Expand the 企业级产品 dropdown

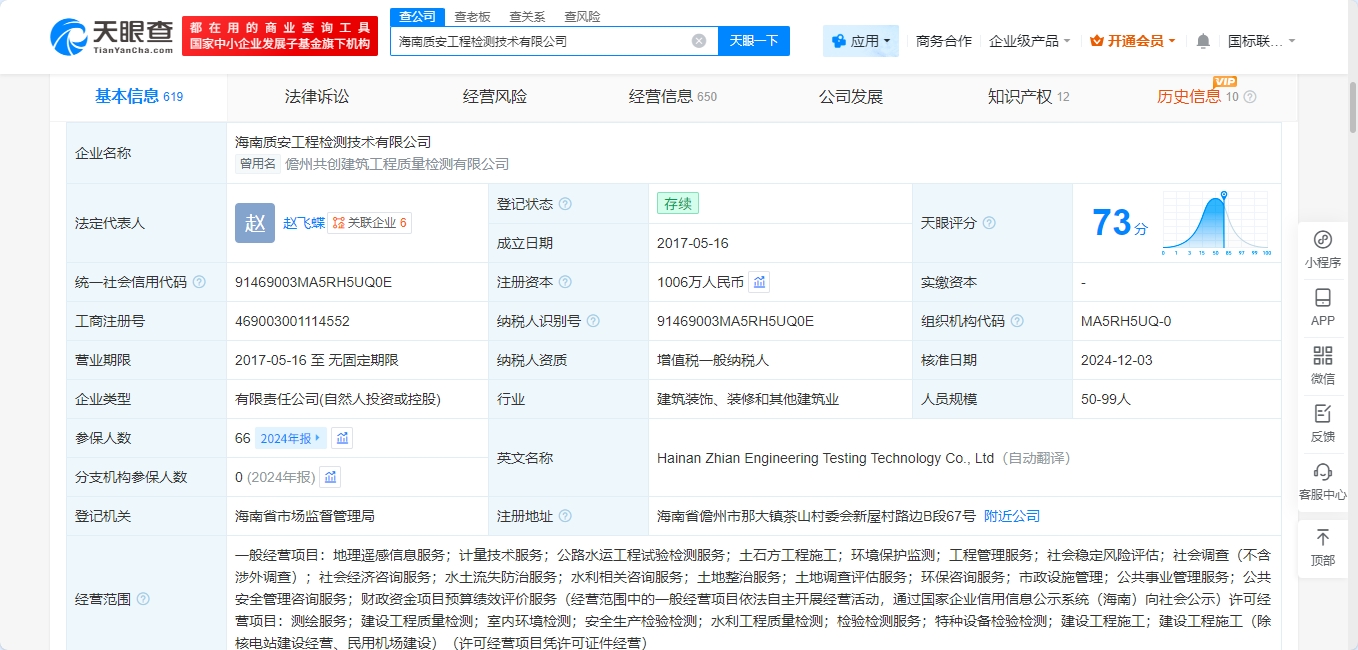point(1029,41)
